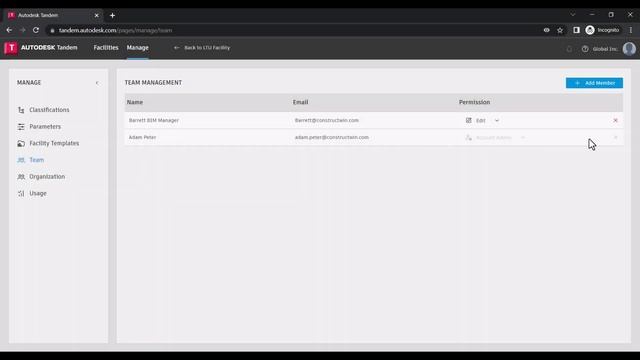Switch to the Manage tab
The image size is (640, 360).
138,48
